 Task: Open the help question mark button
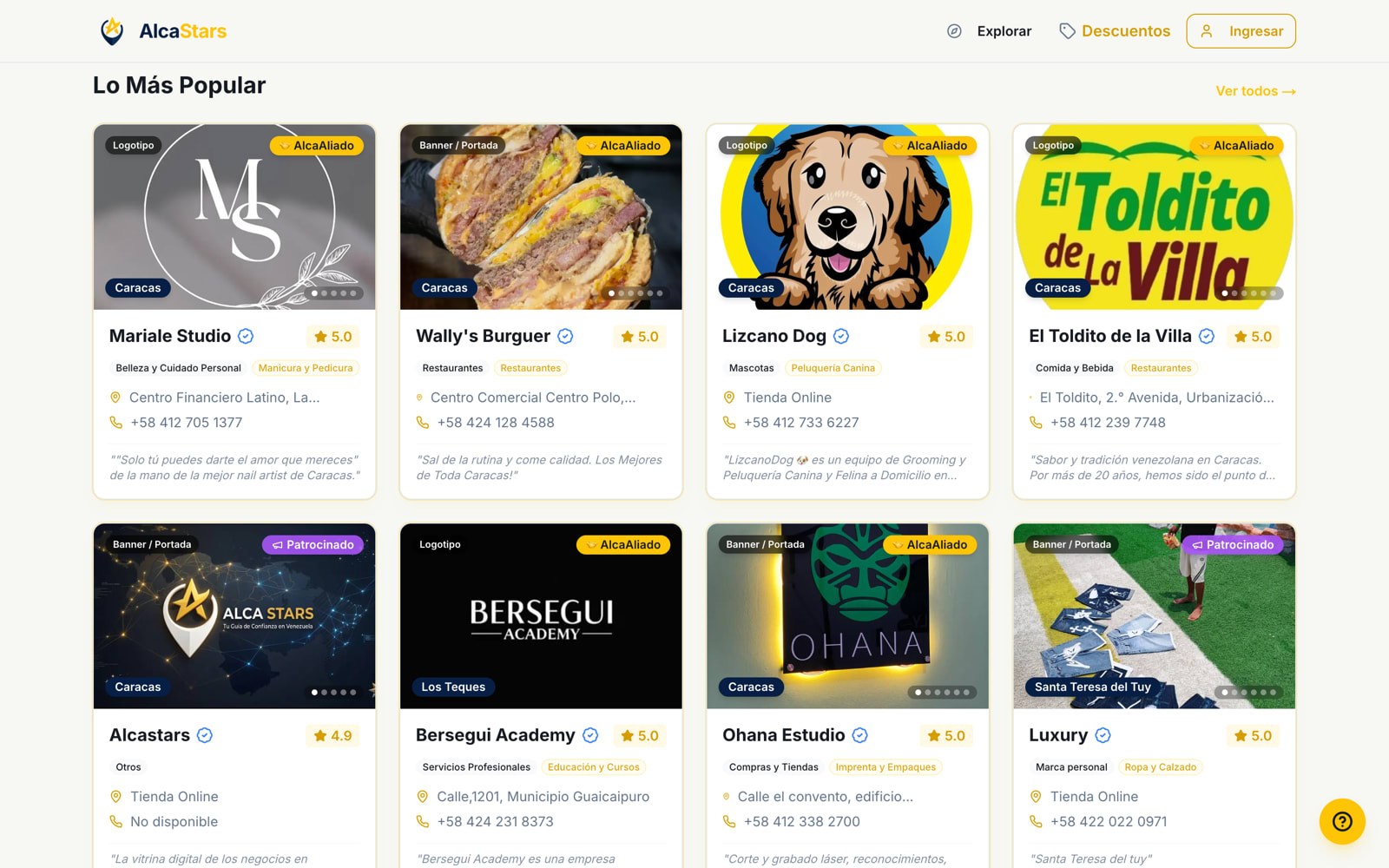[1342, 821]
